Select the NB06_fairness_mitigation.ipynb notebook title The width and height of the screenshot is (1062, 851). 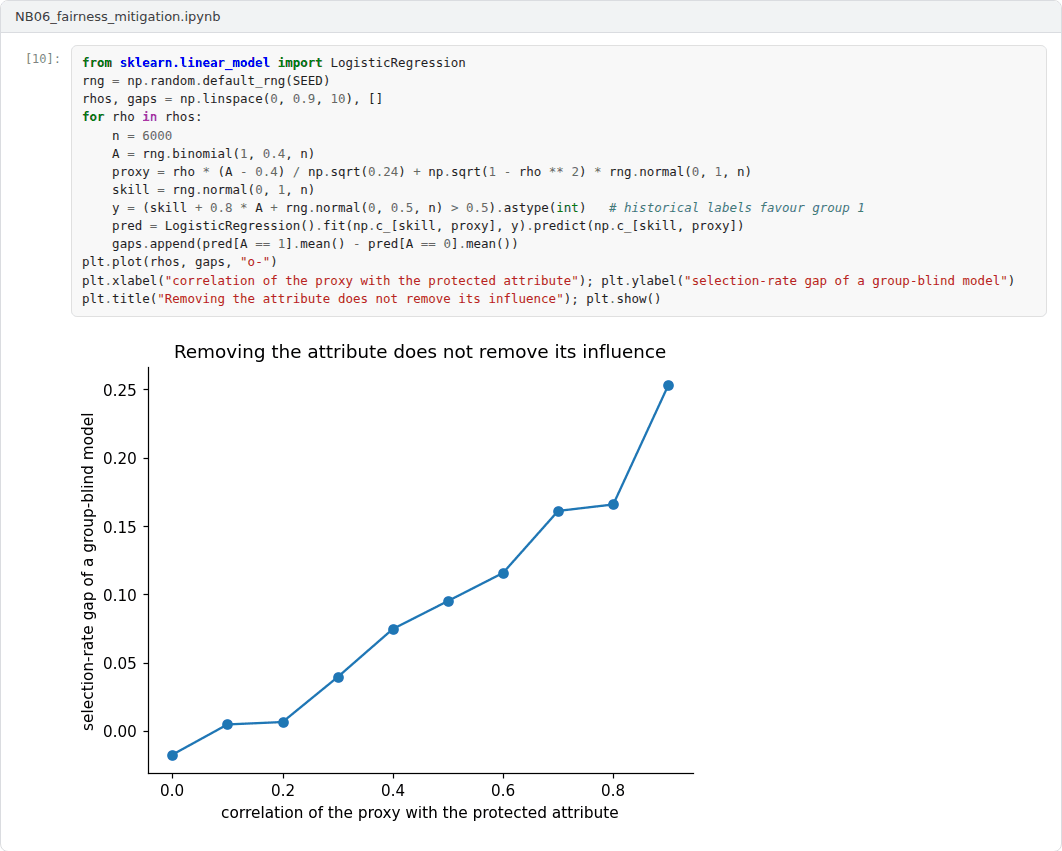(x=118, y=17)
